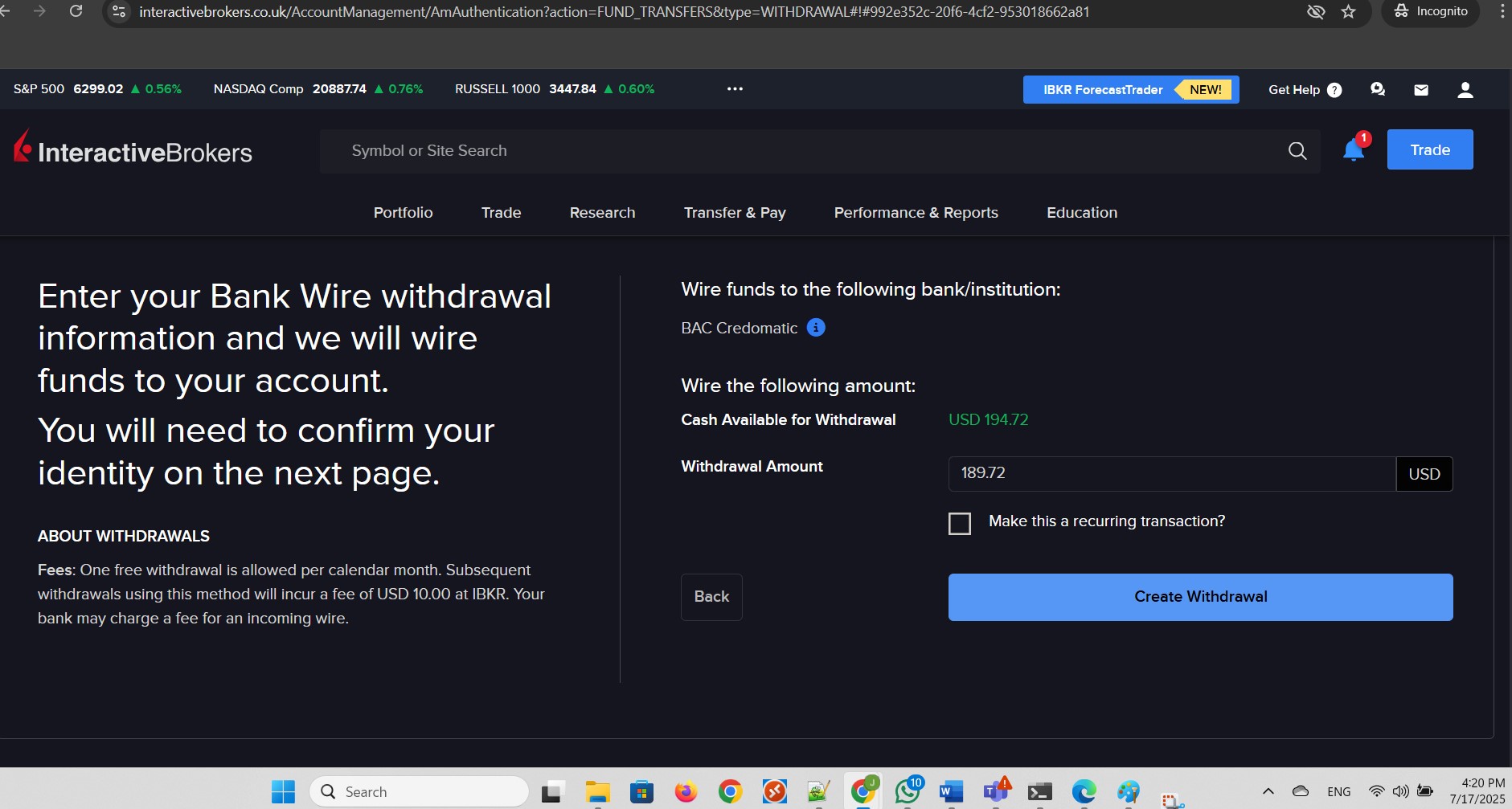Click the S&P 500 ticker quote
The height and width of the screenshot is (809, 1512).
tap(97, 89)
